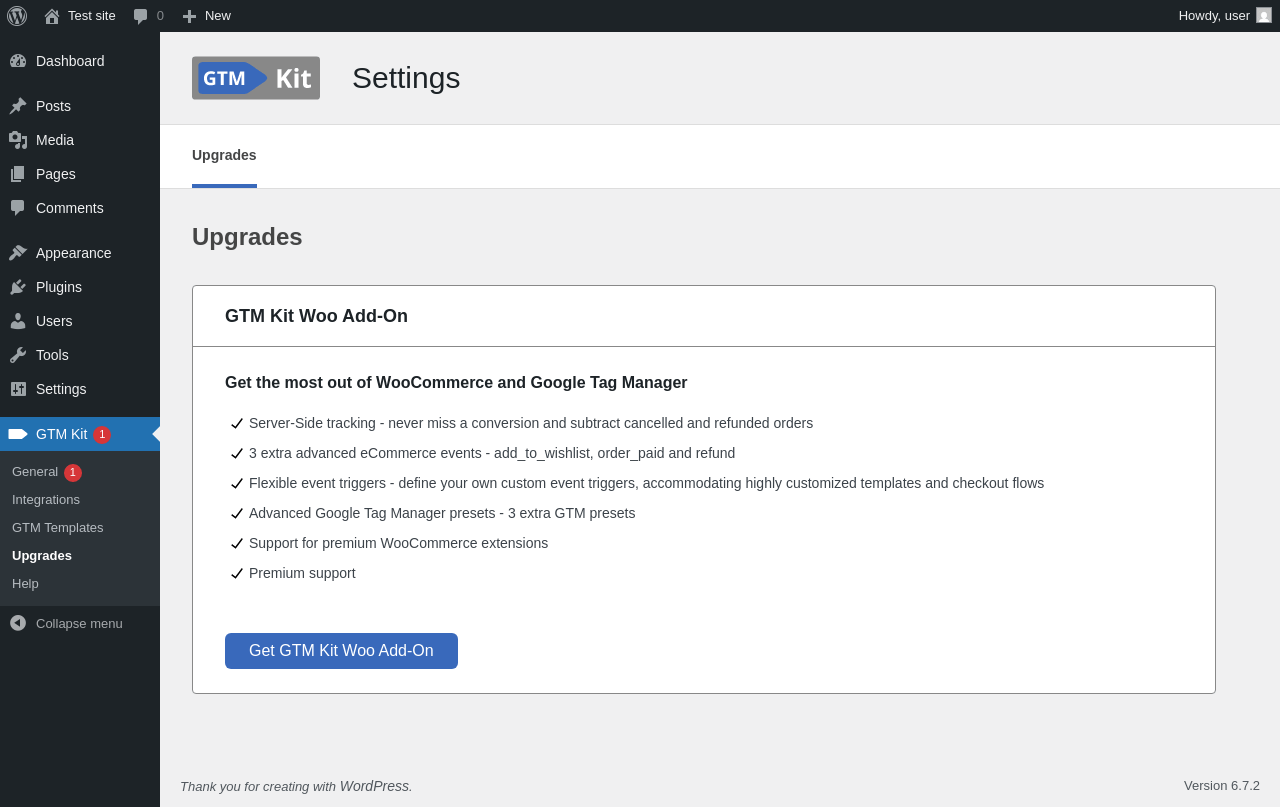Click the Server-Side tracking feature line
Image resolution: width=1280 pixels, height=807 pixels.
[x=531, y=423]
